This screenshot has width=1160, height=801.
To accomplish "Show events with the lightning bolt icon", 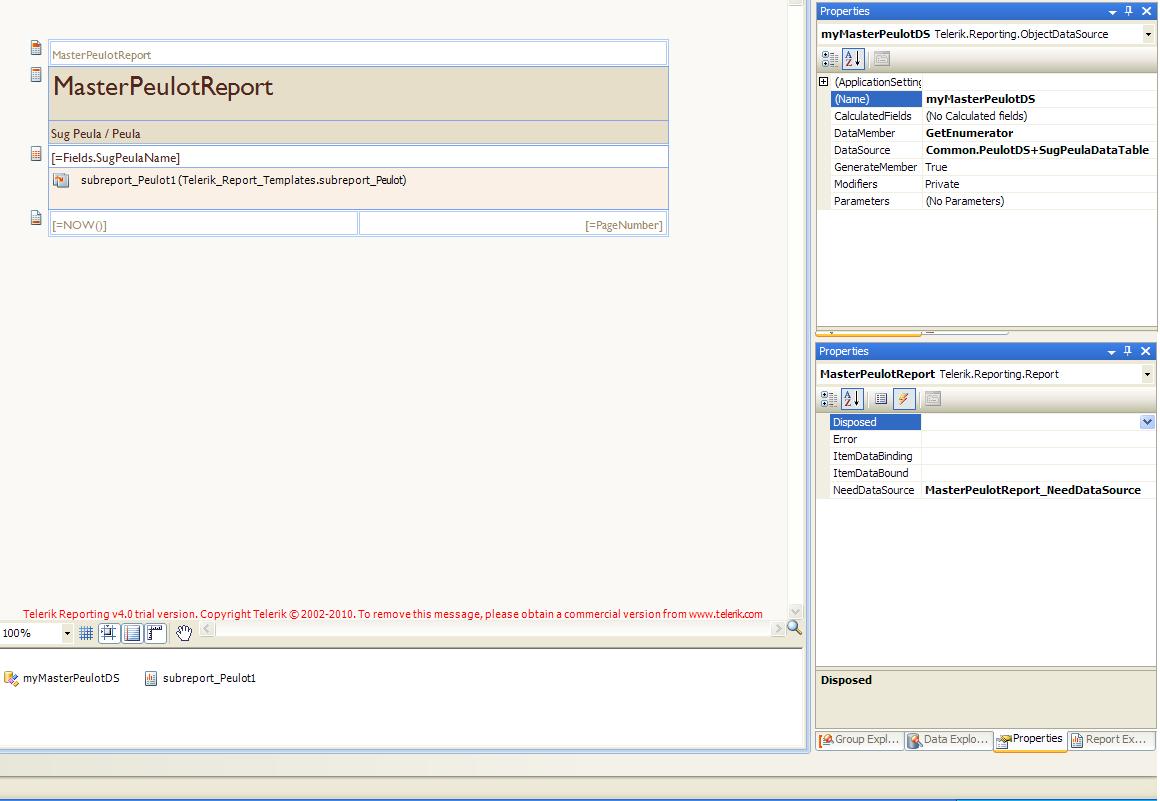I will [x=904, y=399].
